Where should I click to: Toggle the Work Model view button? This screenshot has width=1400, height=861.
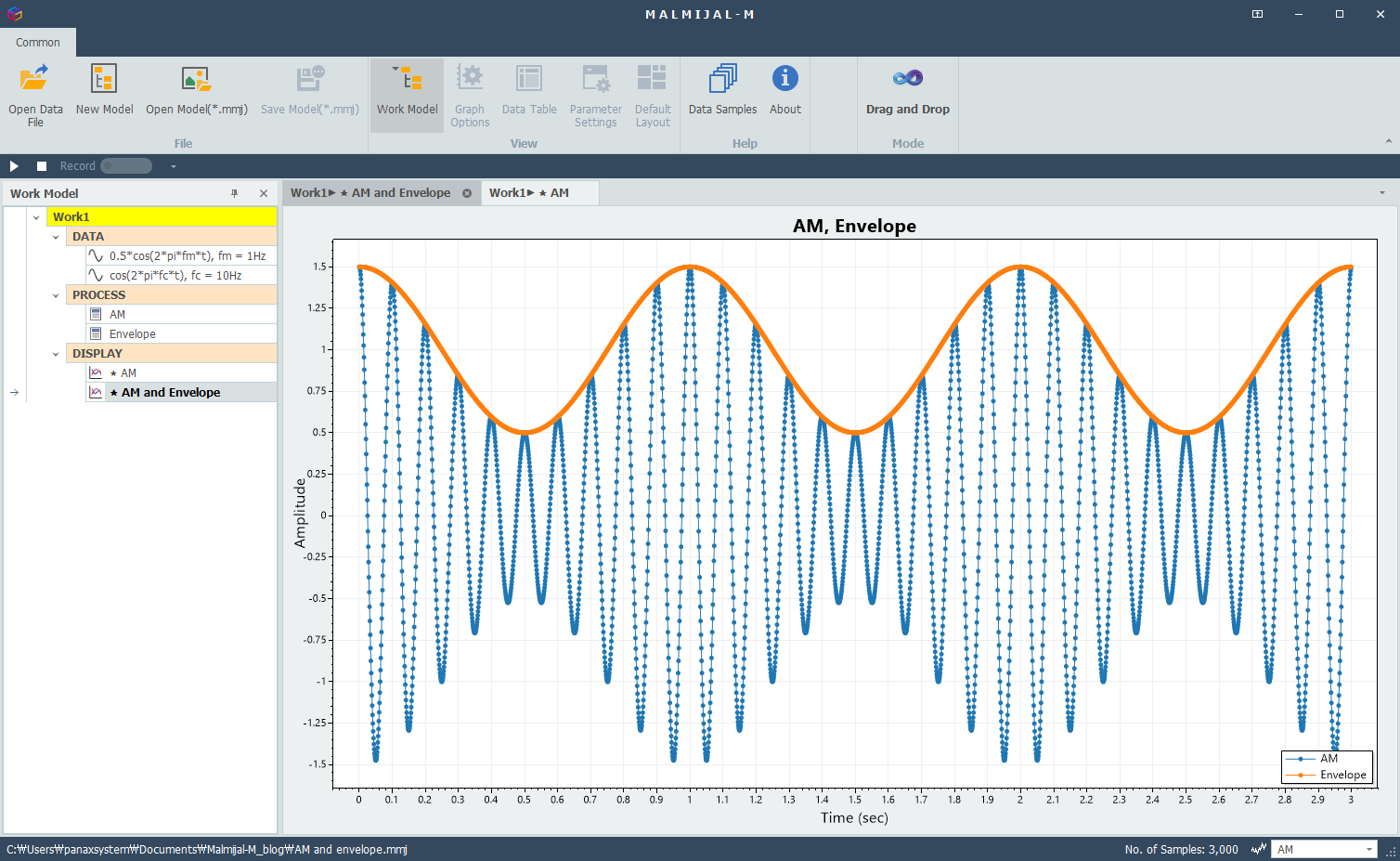coord(407,95)
